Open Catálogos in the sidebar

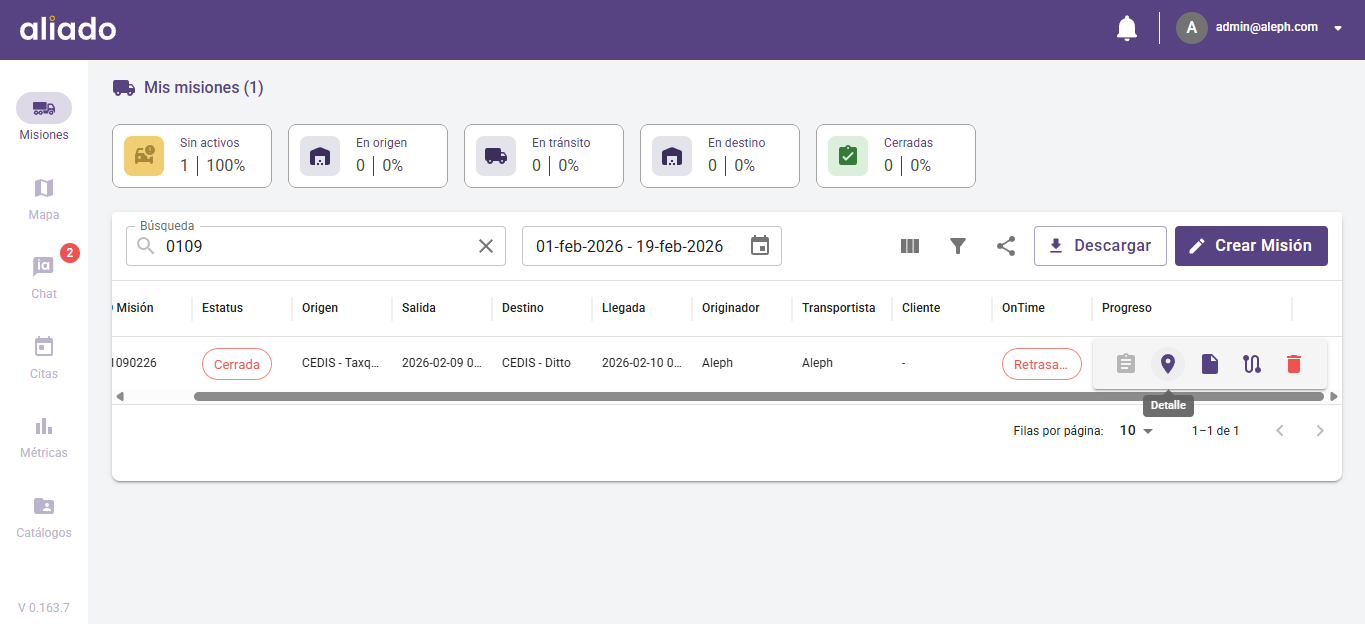tap(44, 516)
